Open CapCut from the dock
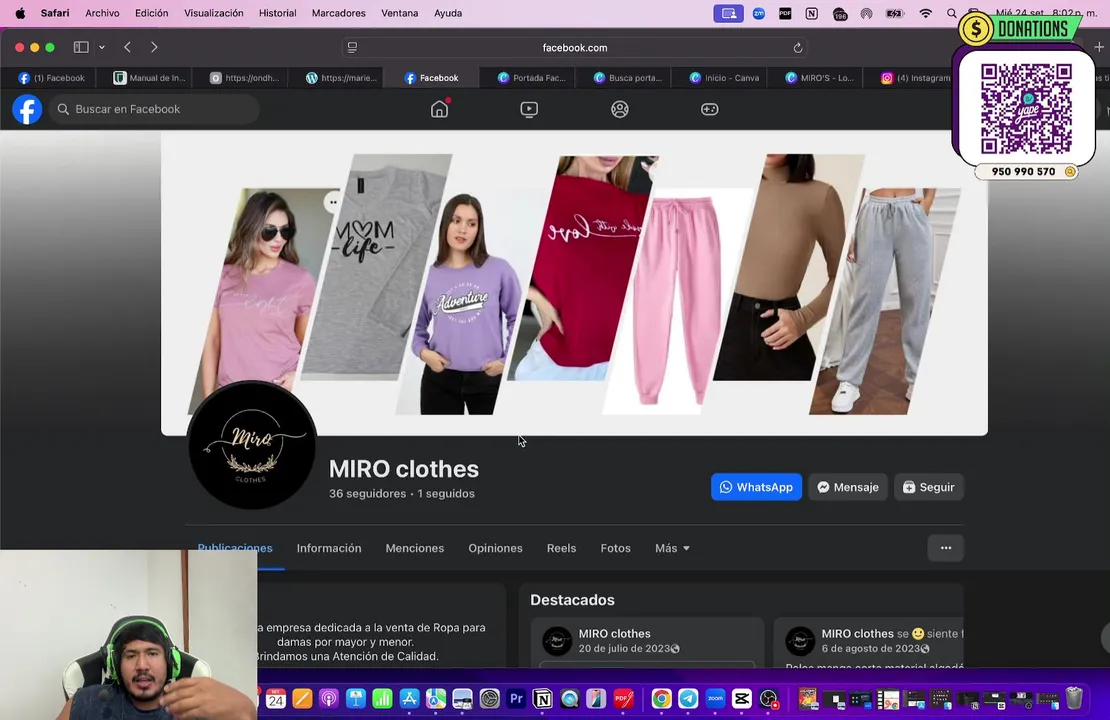1110x720 pixels. tap(742, 699)
